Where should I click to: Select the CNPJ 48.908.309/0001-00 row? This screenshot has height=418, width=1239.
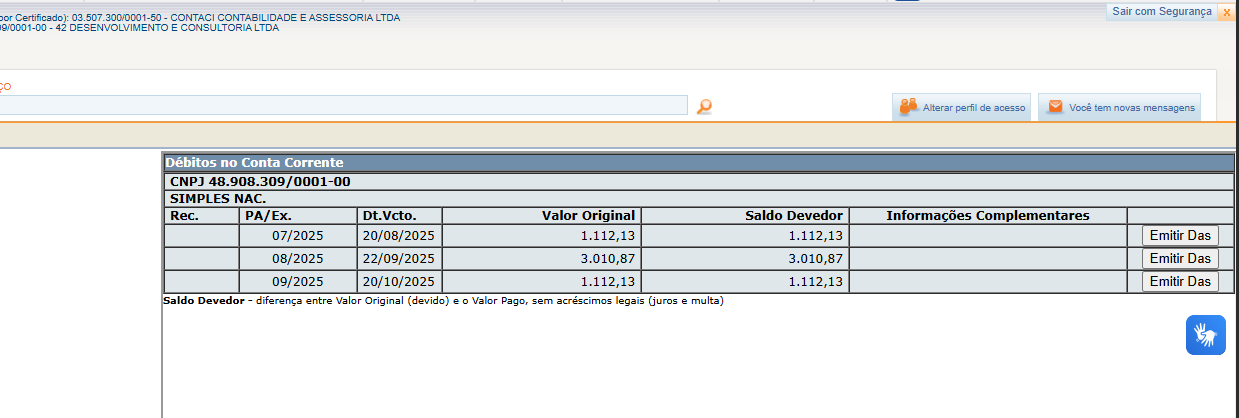coord(260,182)
